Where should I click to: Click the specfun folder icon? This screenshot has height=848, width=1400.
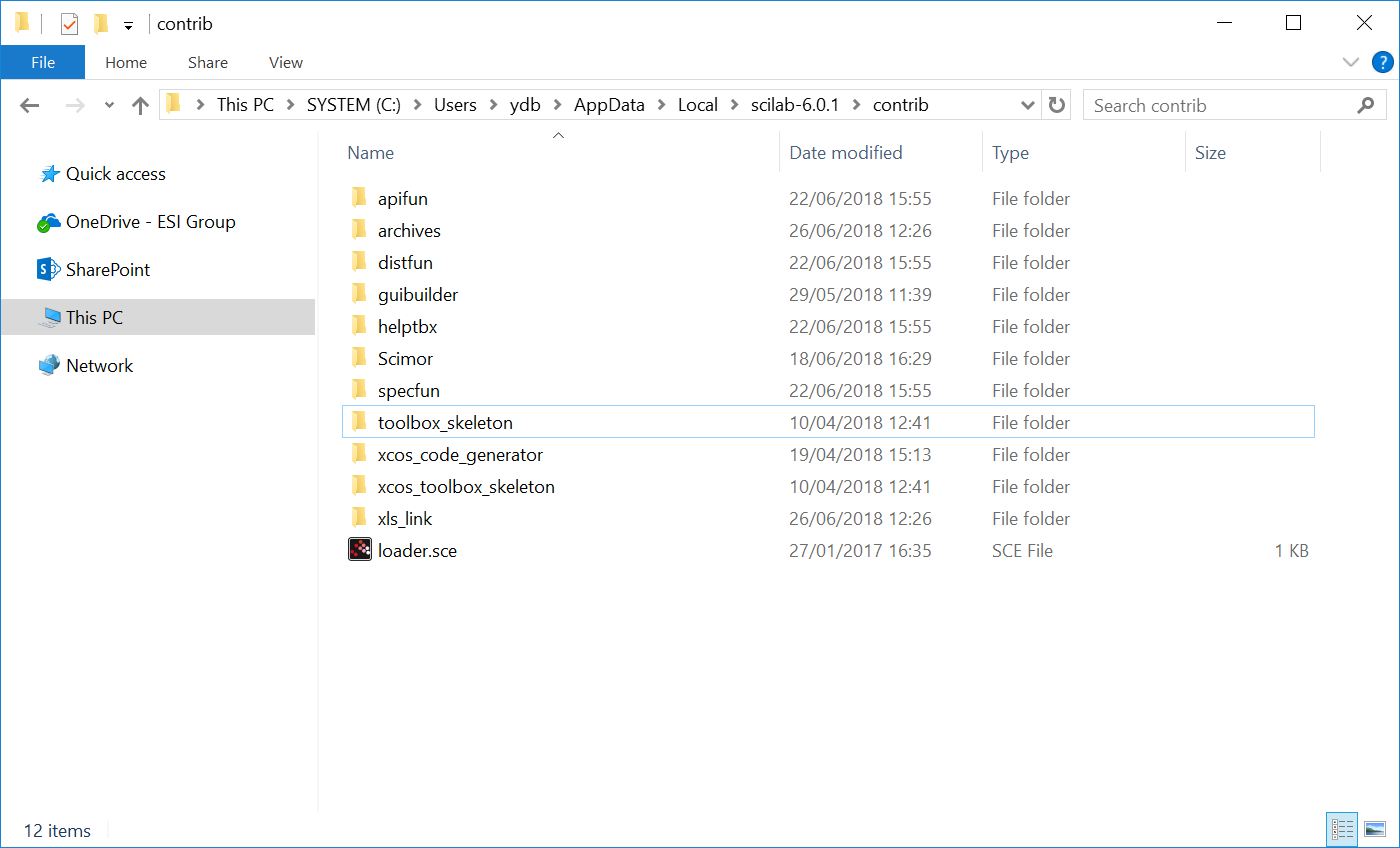(x=359, y=390)
